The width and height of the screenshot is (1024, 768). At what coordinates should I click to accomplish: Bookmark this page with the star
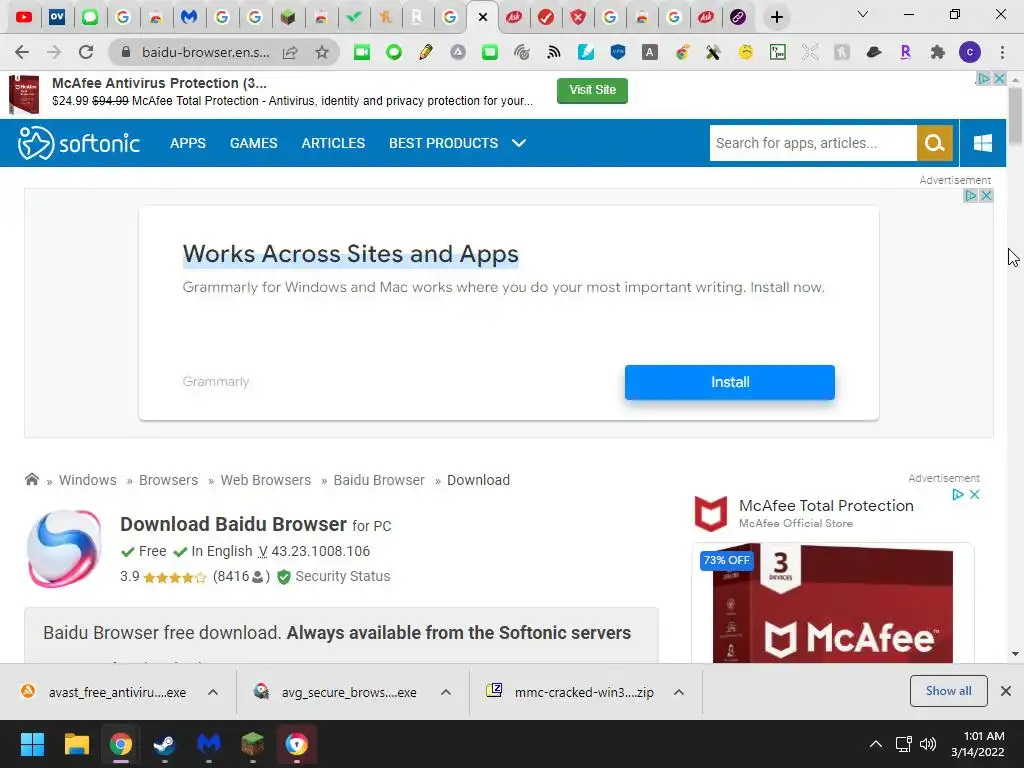click(x=322, y=52)
